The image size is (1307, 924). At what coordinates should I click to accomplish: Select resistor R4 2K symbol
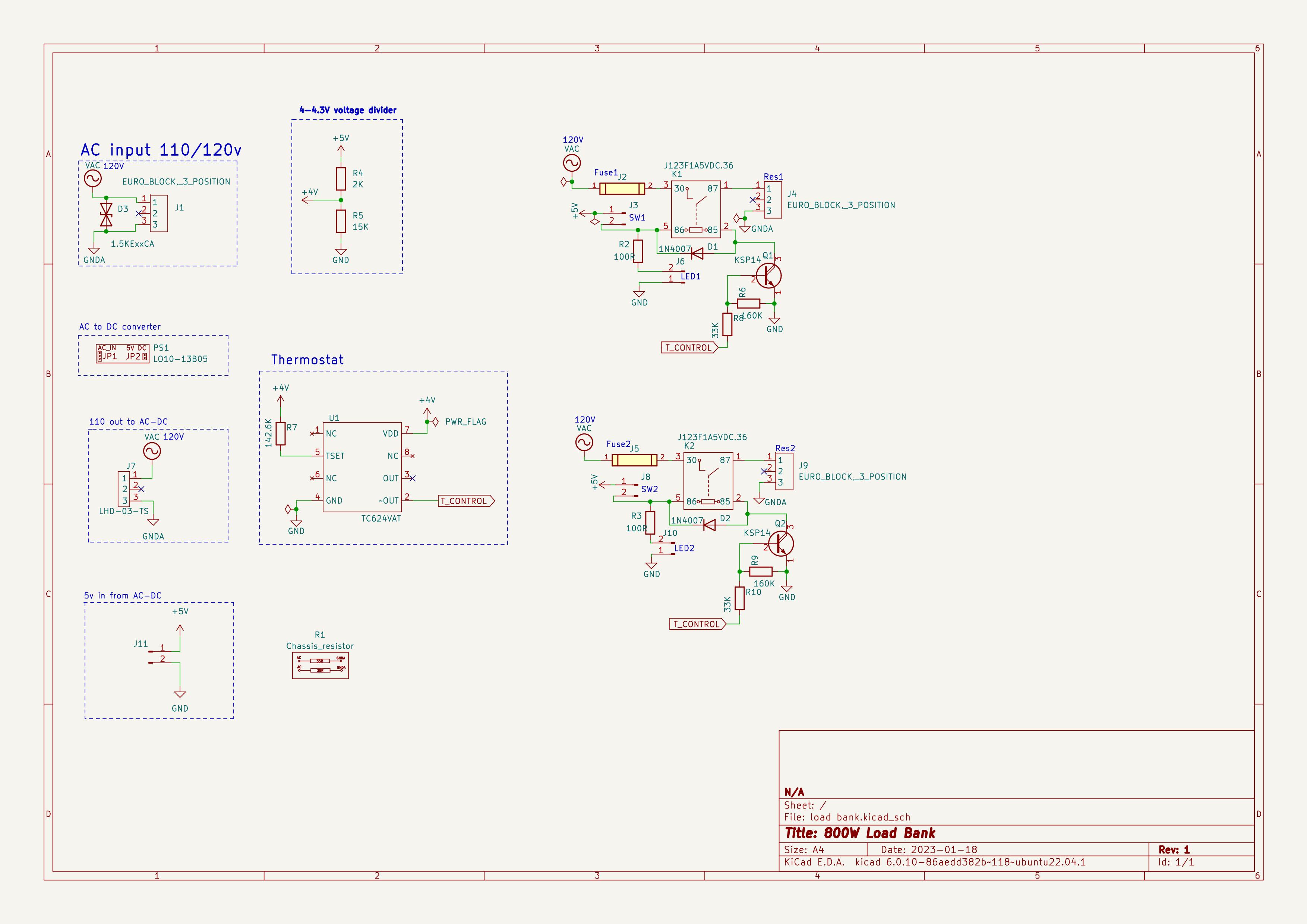click(x=340, y=179)
